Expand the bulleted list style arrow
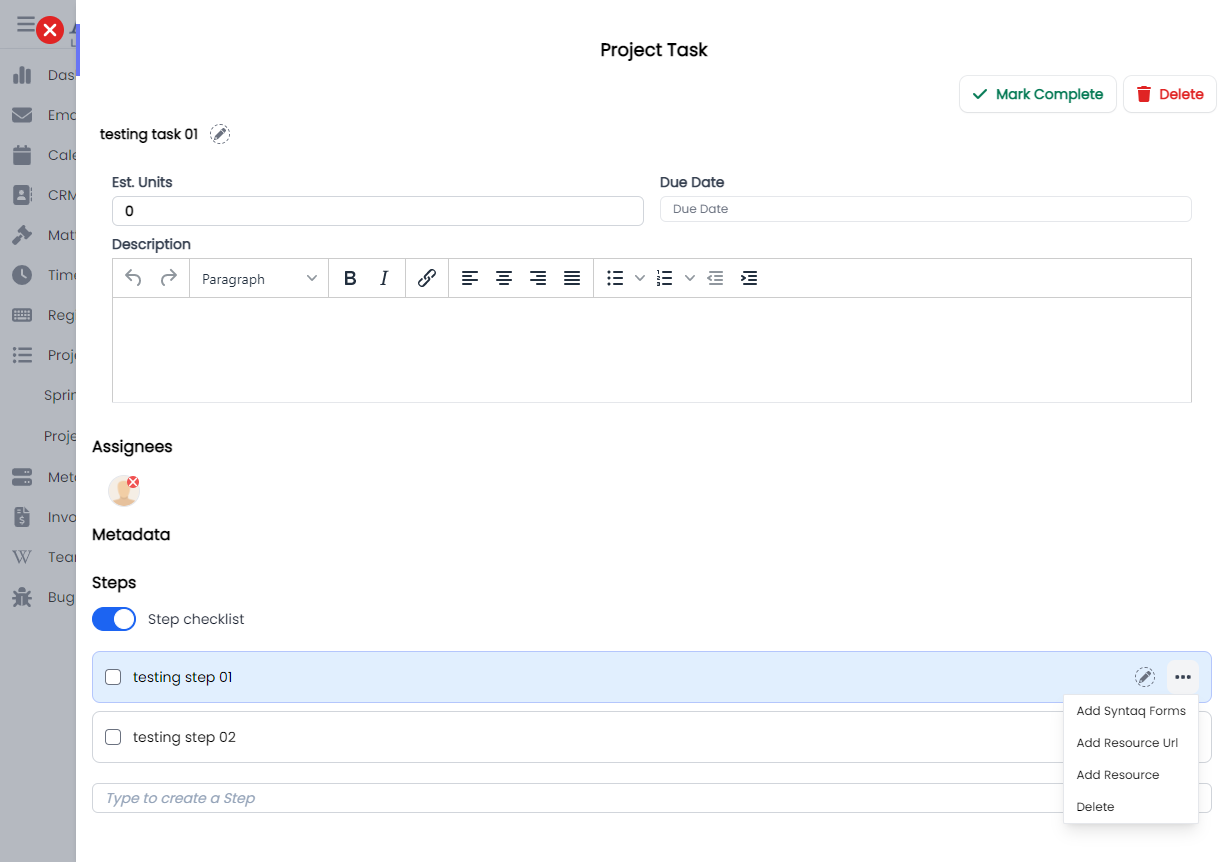Viewport: 1228px width, 862px height. (x=640, y=279)
